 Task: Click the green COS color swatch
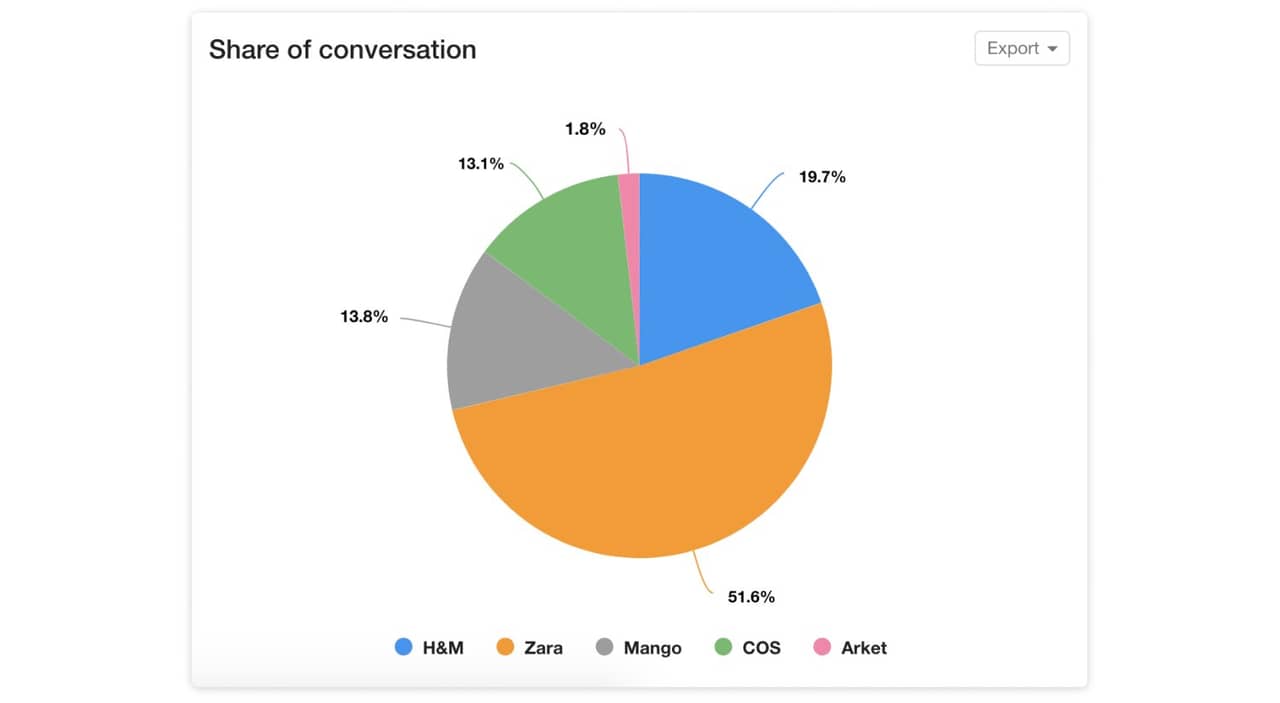tap(722, 647)
